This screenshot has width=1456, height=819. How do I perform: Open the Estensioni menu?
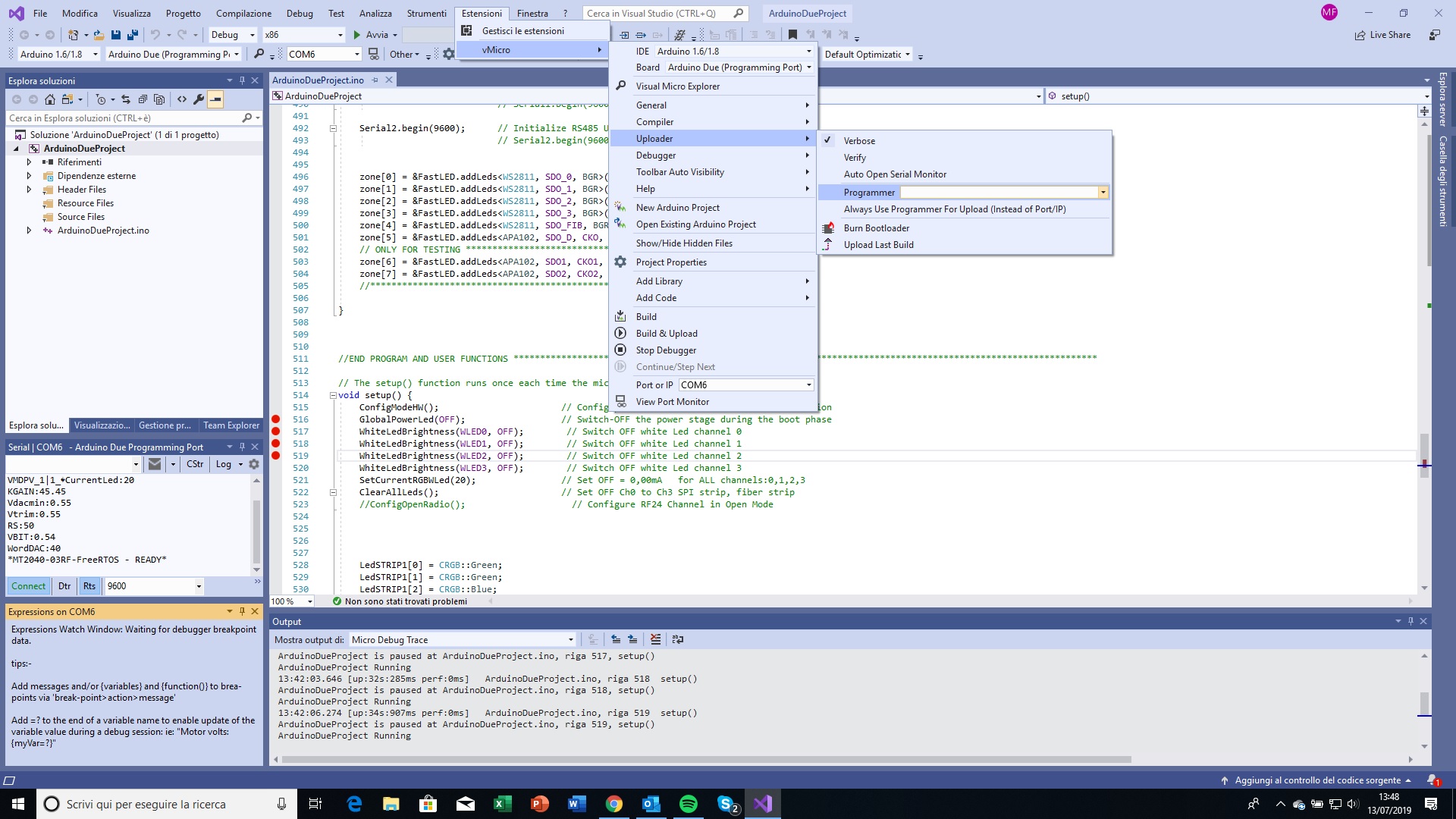pyautogui.click(x=482, y=13)
